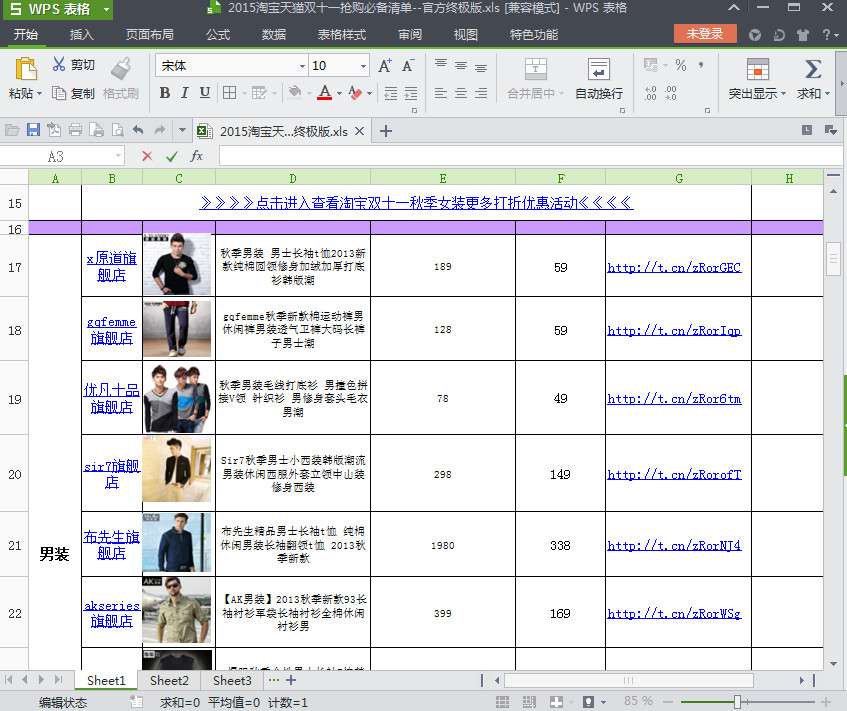Select the Format Painter (格式刷) tool
This screenshot has width=847, height=711.
pos(121,68)
